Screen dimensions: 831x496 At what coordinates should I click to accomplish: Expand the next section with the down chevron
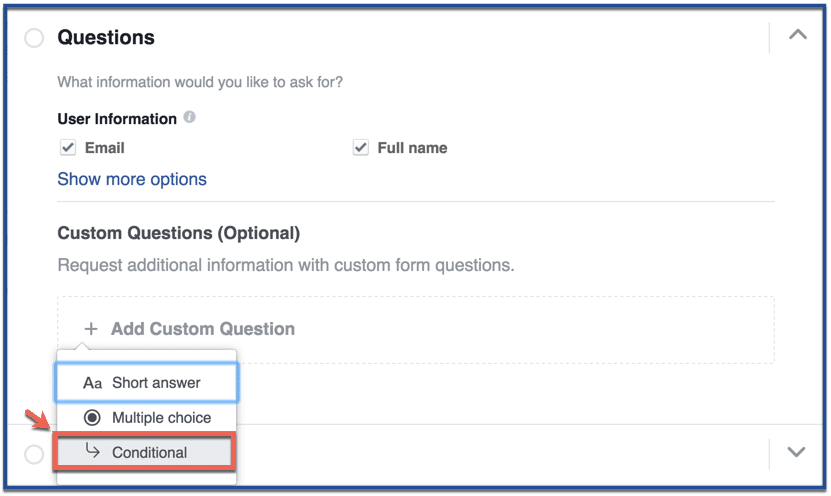click(x=796, y=452)
